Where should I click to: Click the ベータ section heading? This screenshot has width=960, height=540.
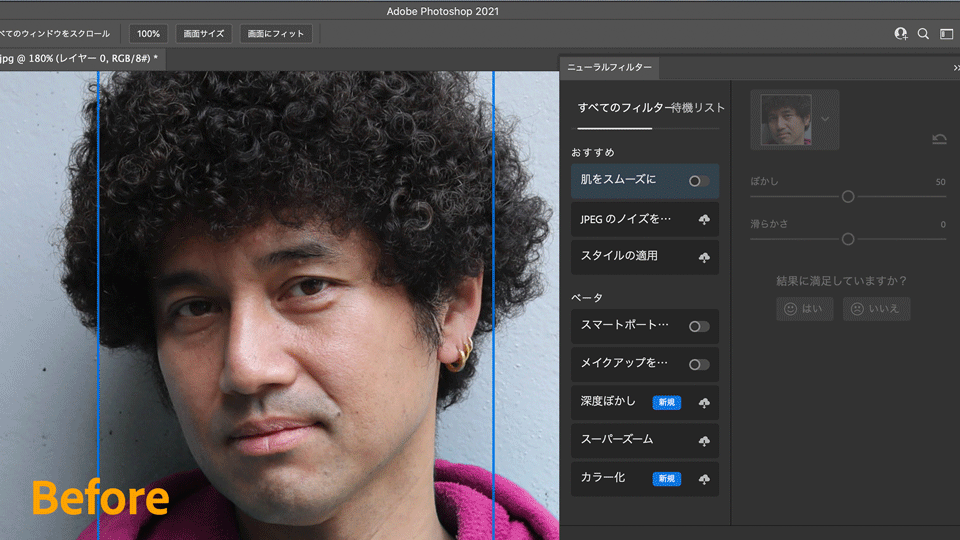(587, 298)
